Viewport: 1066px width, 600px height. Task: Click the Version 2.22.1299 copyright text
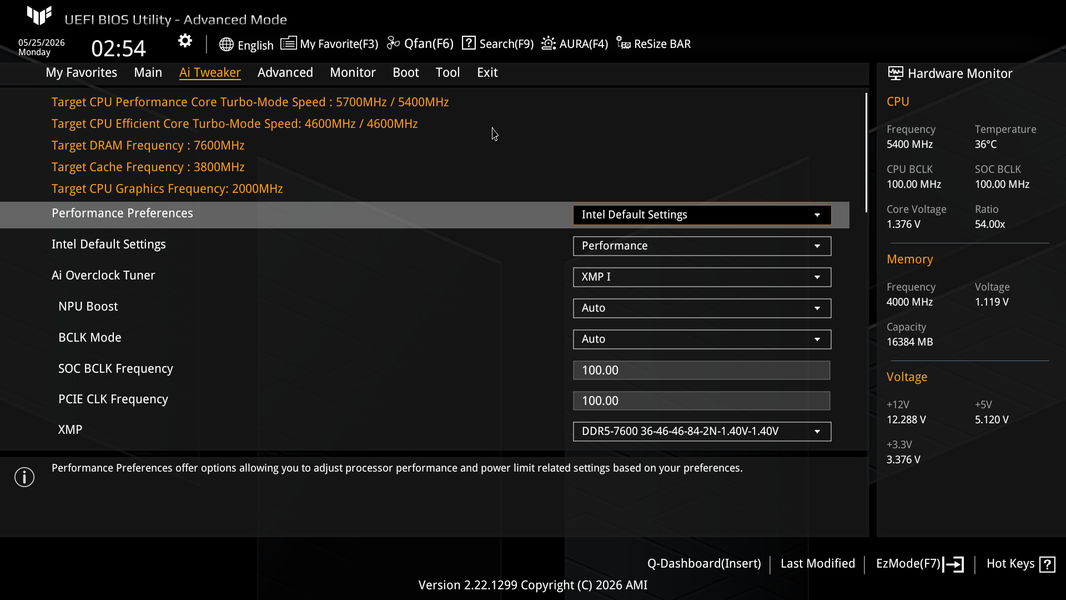[532, 585]
